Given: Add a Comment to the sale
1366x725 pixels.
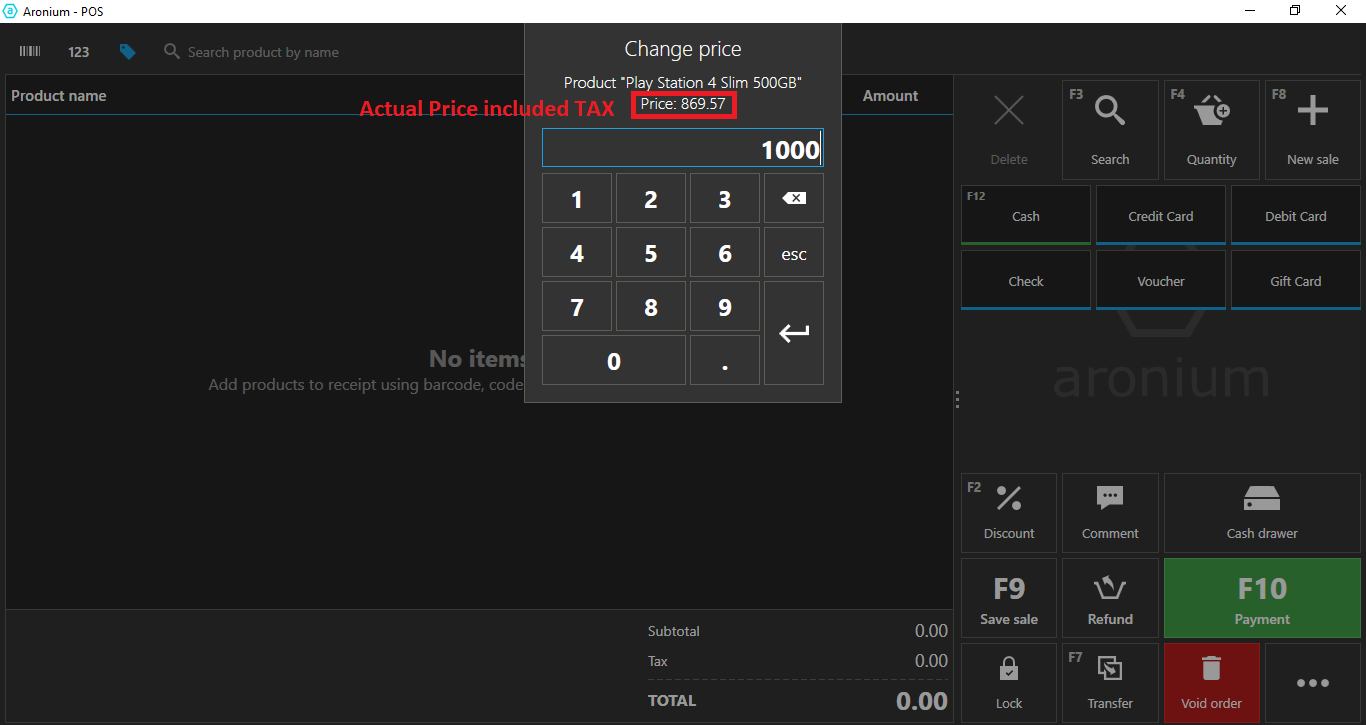Looking at the screenshot, I should pyautogui.click(x=1110, y=513).
